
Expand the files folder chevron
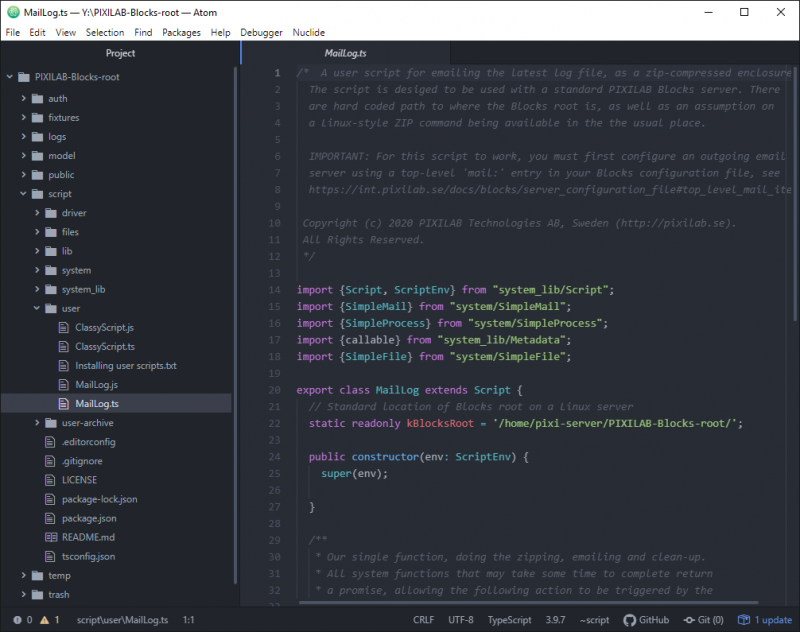point(37,232)
